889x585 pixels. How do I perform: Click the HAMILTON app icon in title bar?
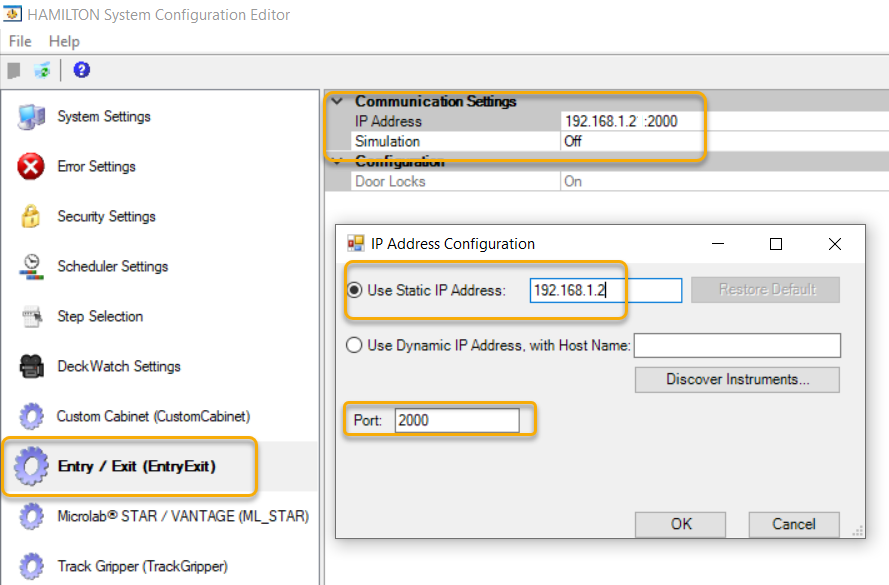point(12,14)
